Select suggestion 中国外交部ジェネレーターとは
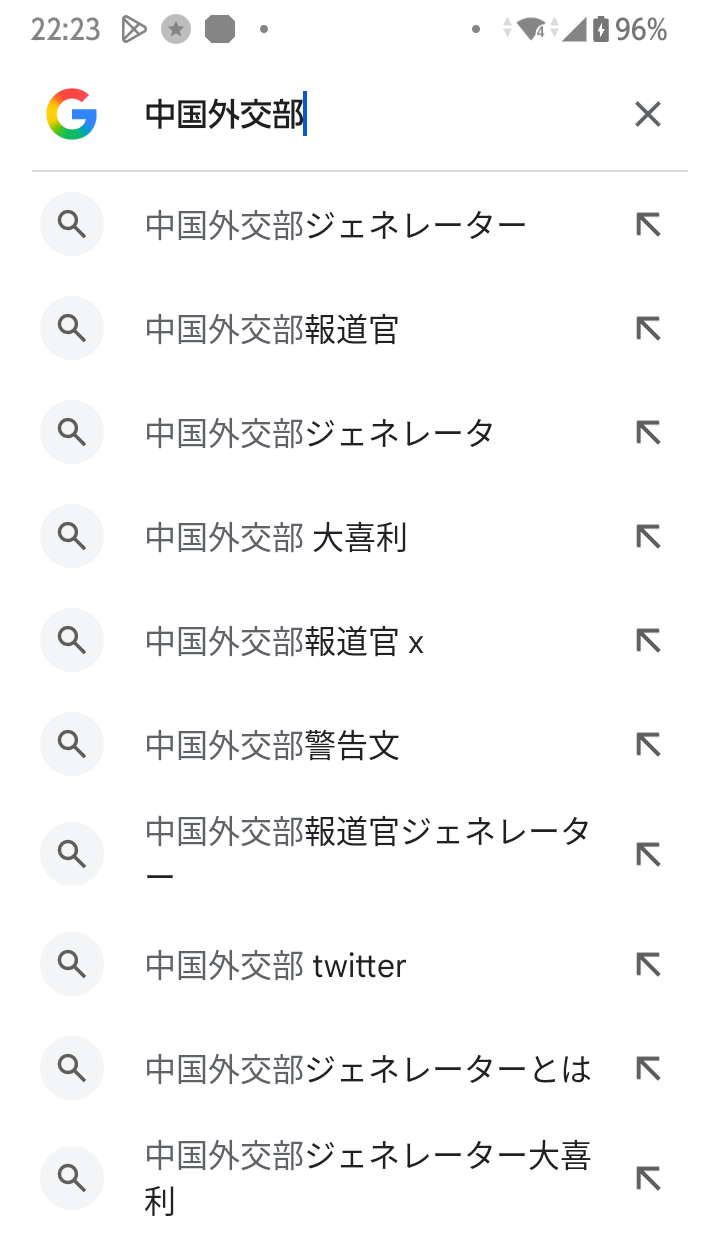The width and height of the screenshot is (713, 1258). [x=368, y=1070]
